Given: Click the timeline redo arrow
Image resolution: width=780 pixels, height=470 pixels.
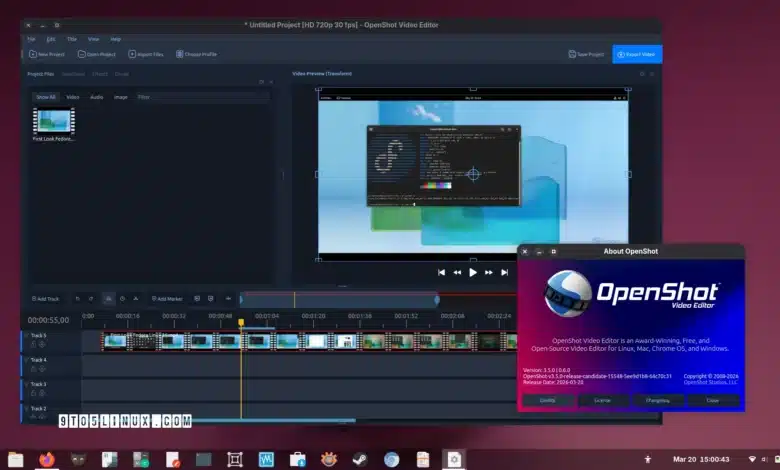Looking at the screenshot, I should 91,299.
